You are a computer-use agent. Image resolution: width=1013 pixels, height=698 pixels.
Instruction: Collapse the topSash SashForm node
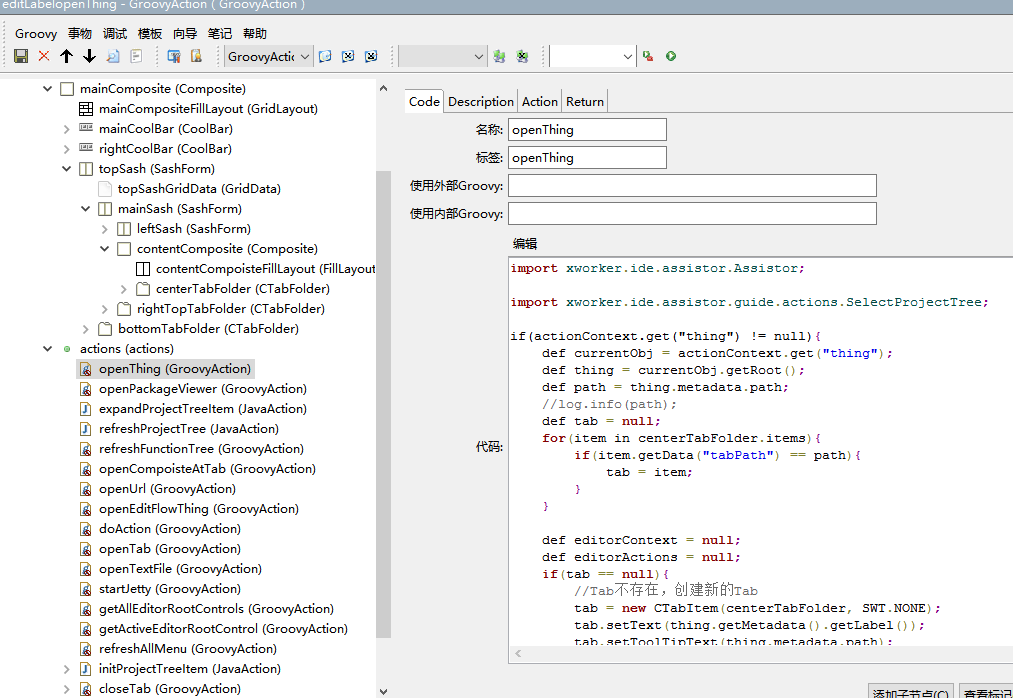point(67,169)
